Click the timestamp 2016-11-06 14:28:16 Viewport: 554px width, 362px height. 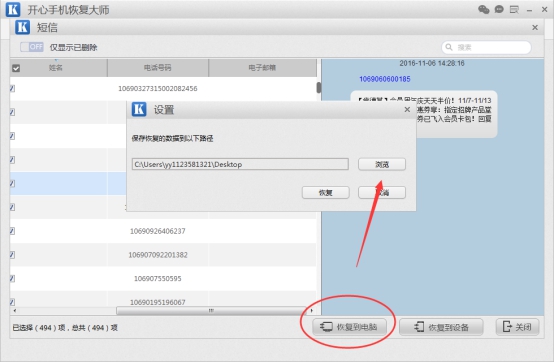432,63
